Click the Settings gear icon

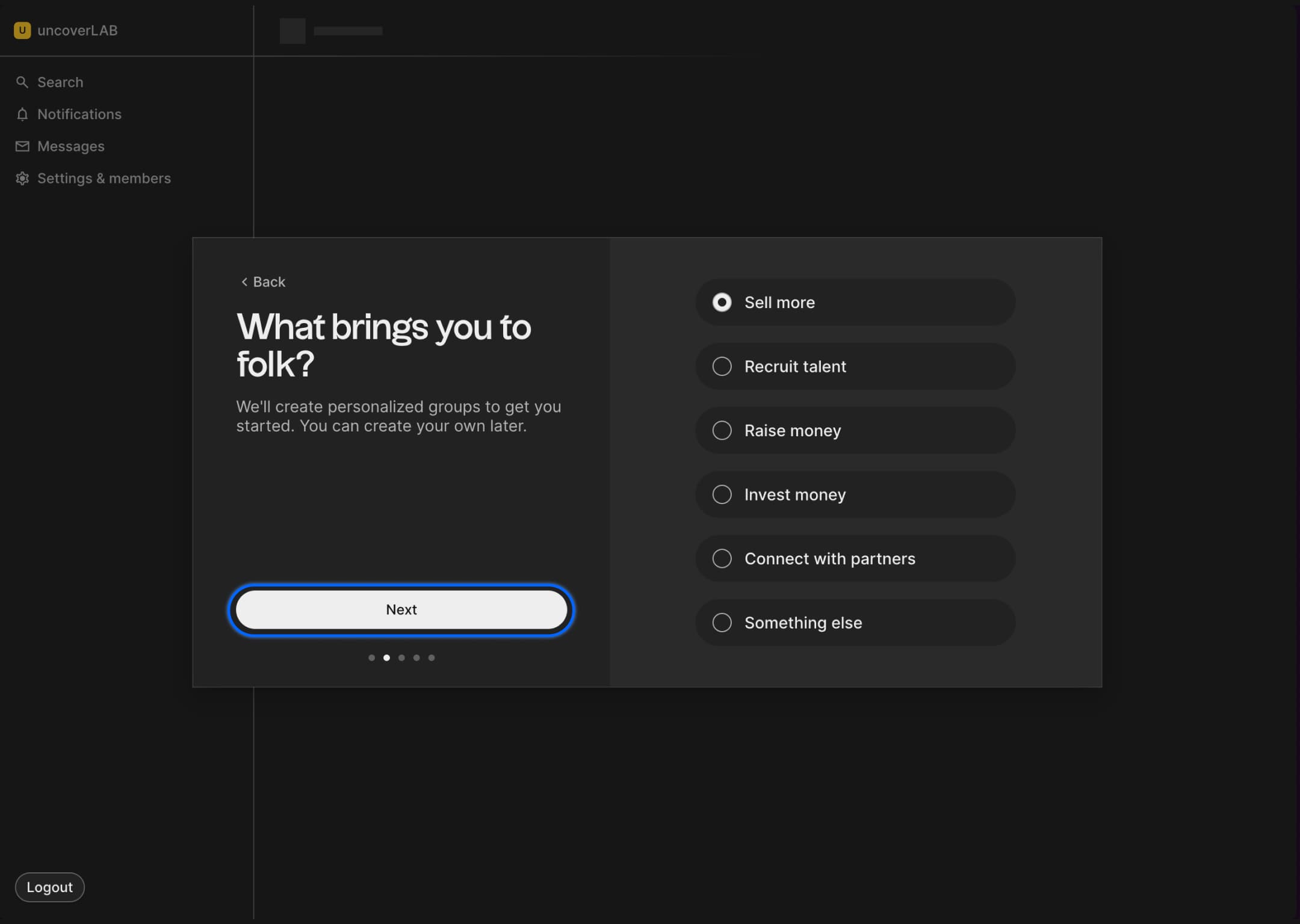[x=22, y=178]
